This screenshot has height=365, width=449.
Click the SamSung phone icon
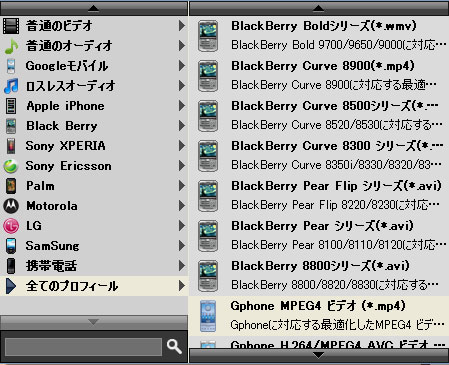(11, 246)
